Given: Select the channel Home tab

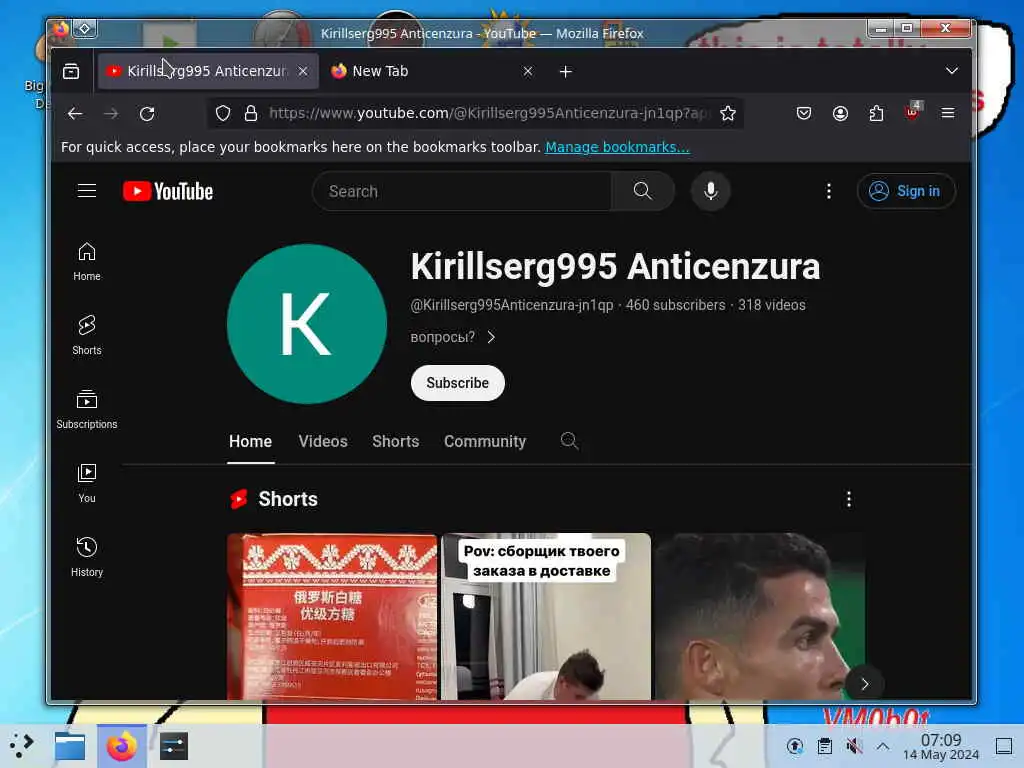Looking at the screenshot, I should (250, 441).
